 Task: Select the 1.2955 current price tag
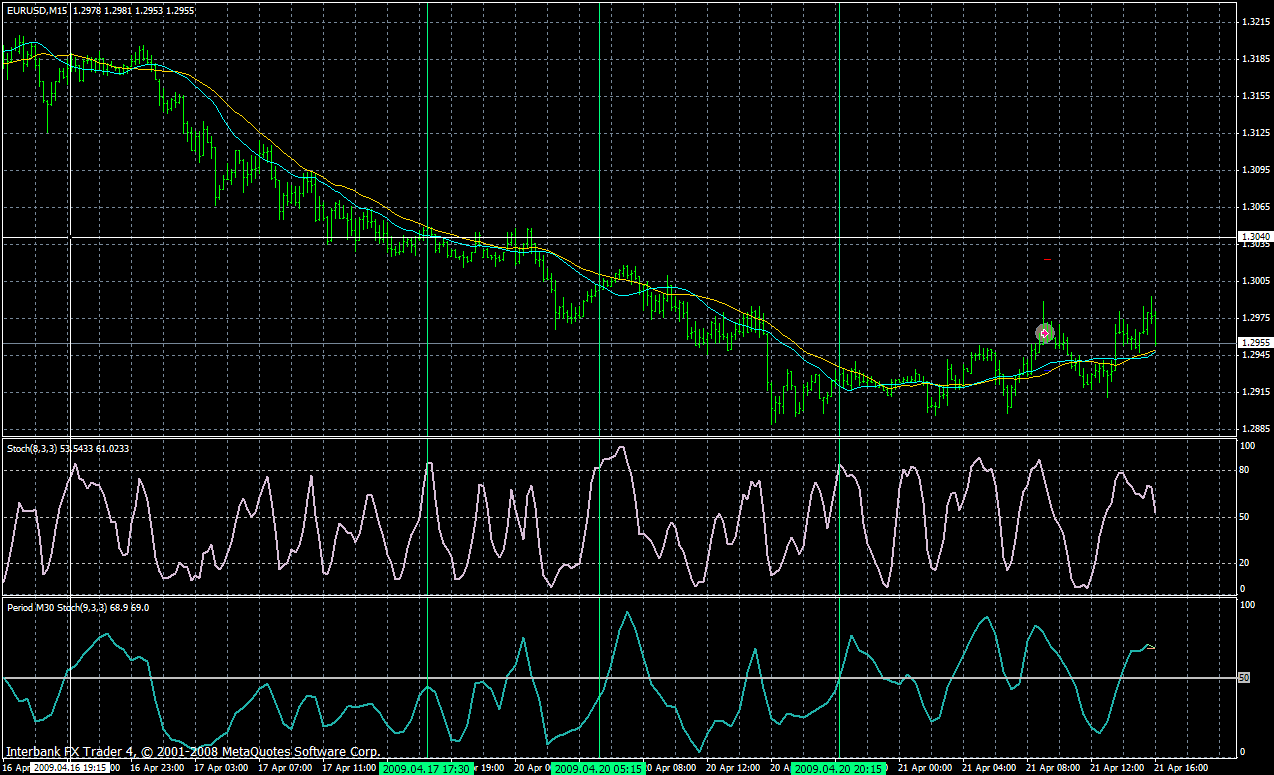(x=1255, y=343)
